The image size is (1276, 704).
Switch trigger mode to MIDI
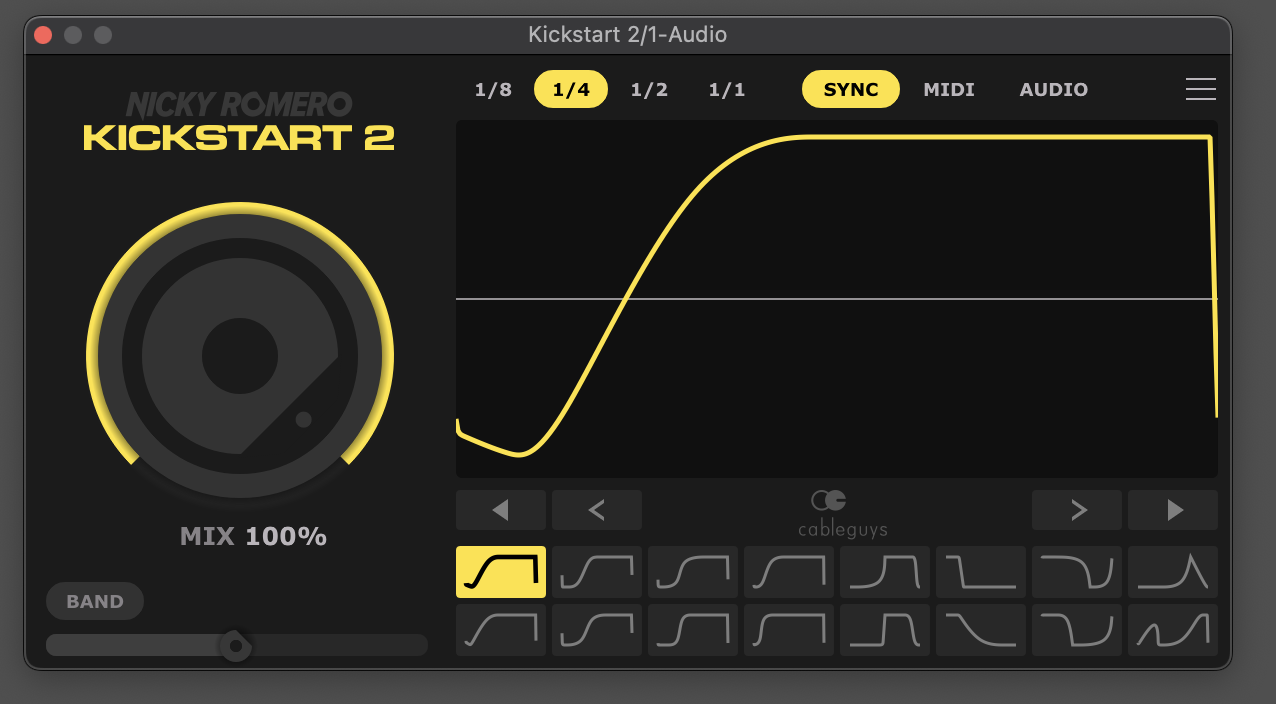pos(949,90)
